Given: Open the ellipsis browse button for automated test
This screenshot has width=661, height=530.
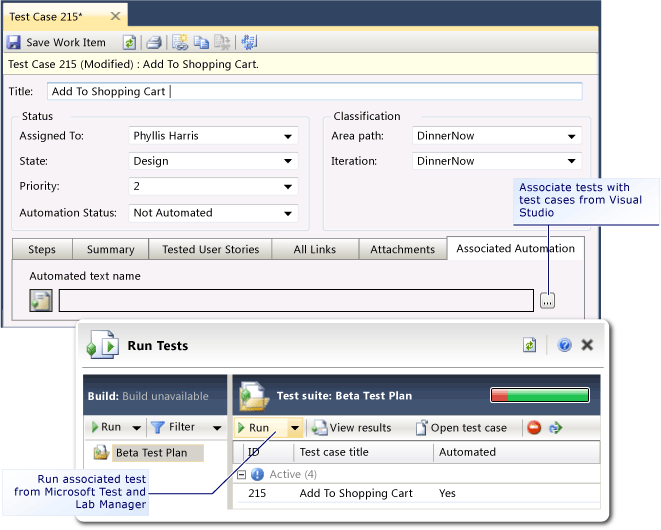Looking at the screenshot, I should click(x=547, y=301).
